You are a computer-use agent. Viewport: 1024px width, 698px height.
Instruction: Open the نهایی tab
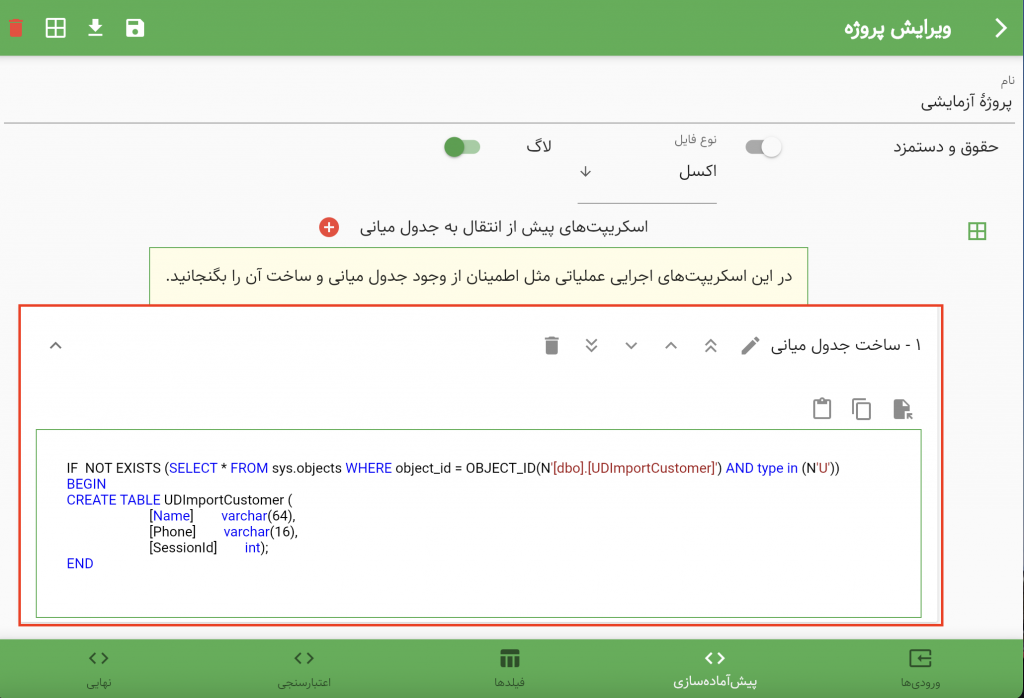(99, 668)
